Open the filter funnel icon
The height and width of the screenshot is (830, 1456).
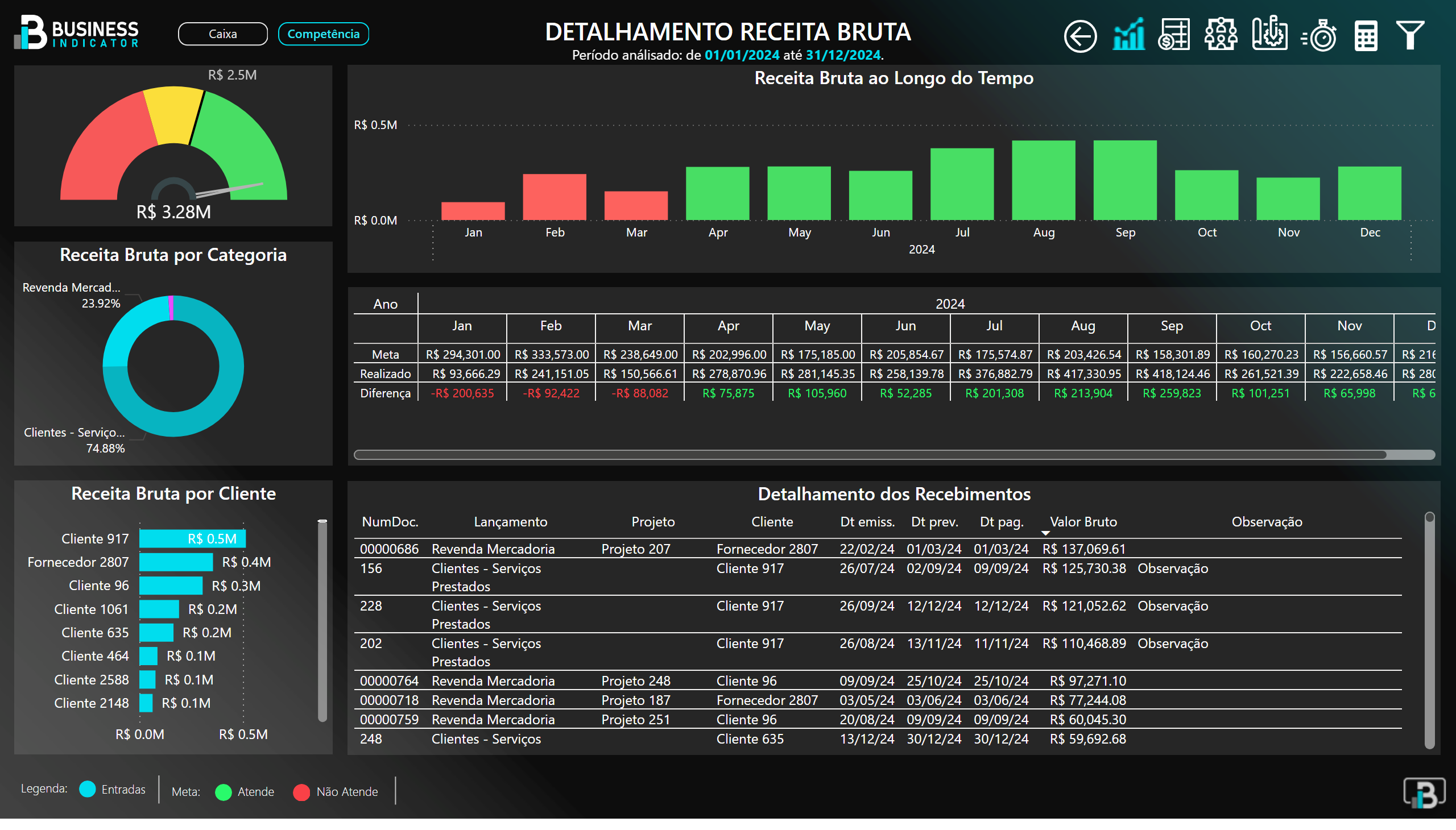(1410, 35)
